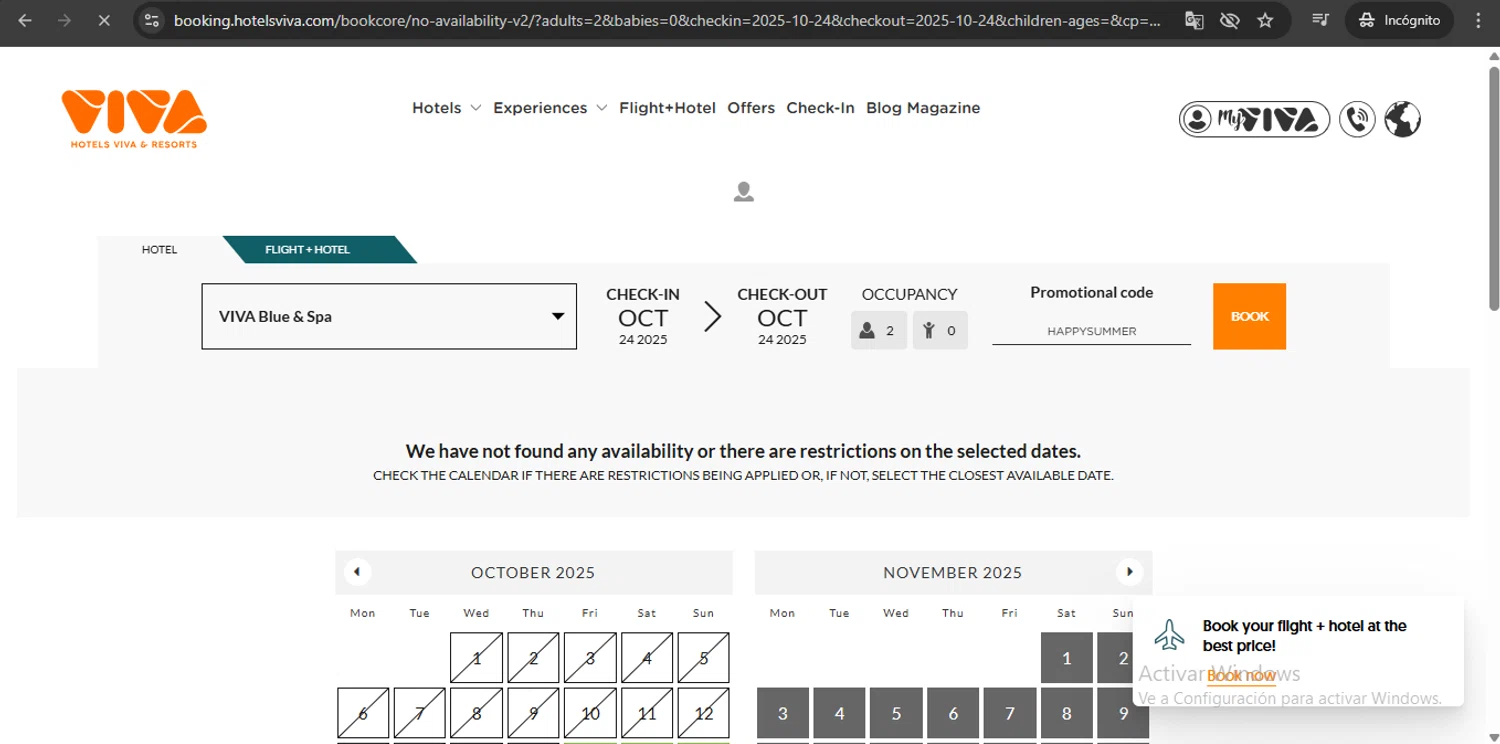Click the promotional code input field
Viewport: 1500px width, 744px height.
(x=1091, y=331)
